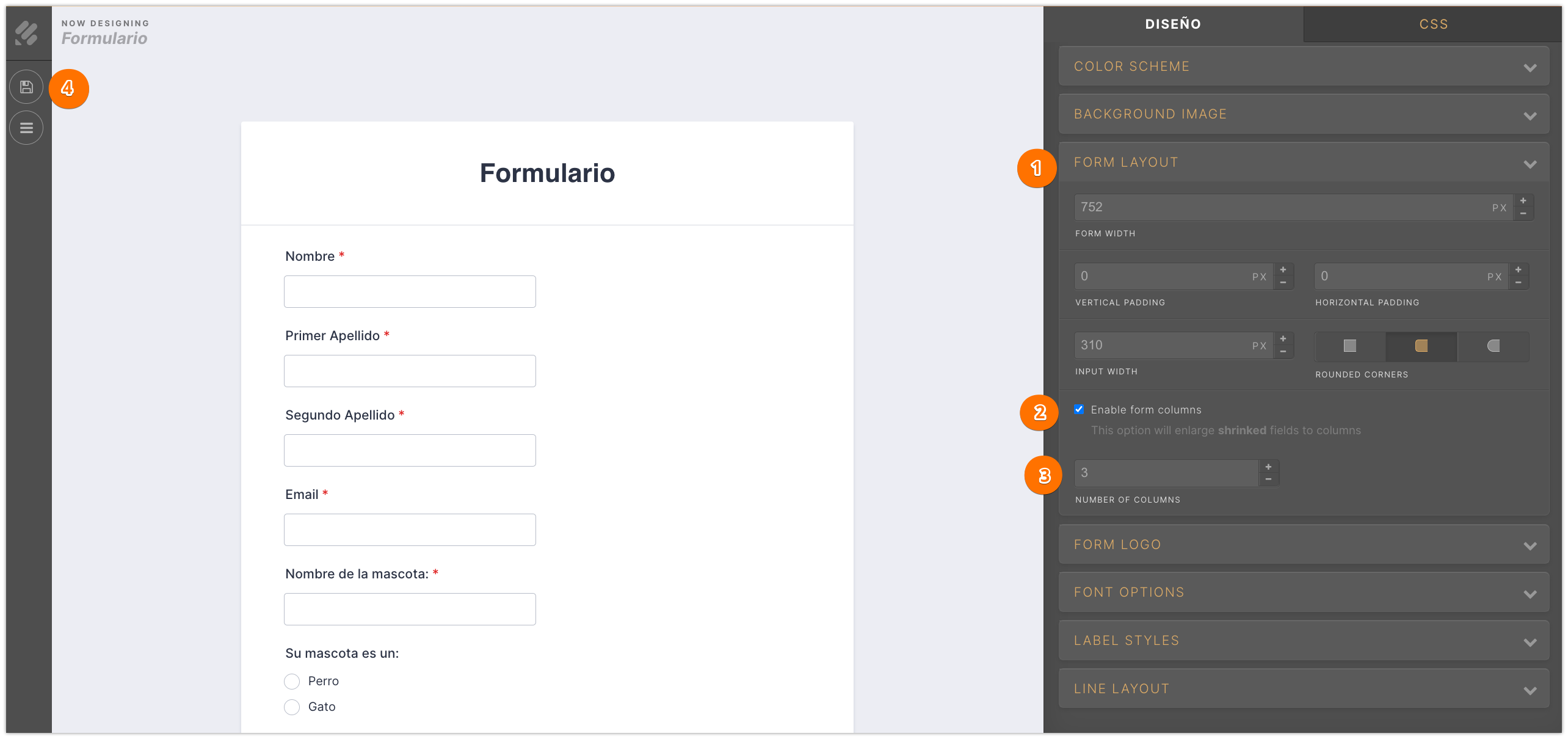Expand the Font Options section
The height and width of the screenshot is (739, 1568).
pos(1304,592)
